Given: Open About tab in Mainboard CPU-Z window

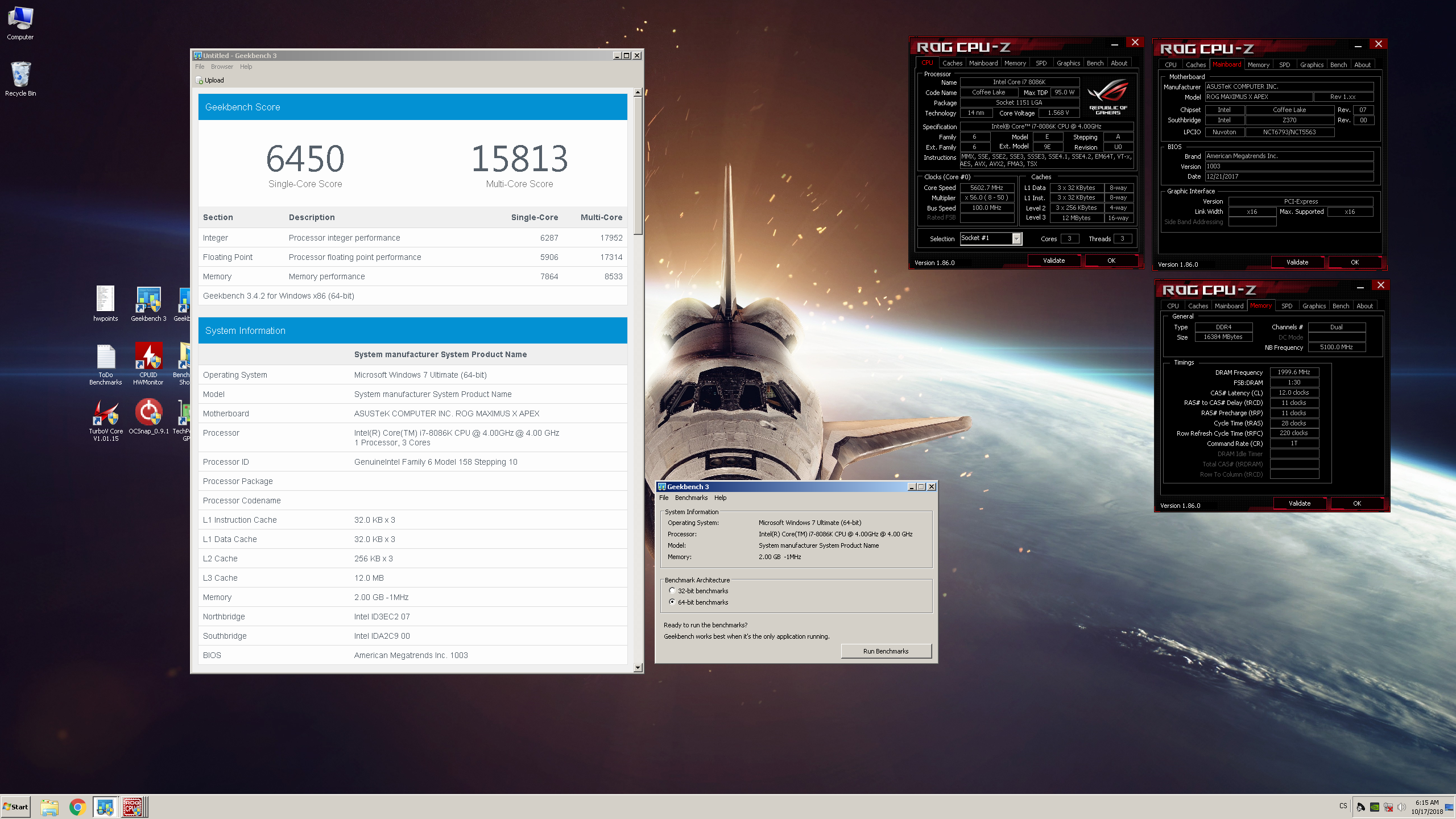Looking at the screenshot, I should pyautogui.click(x=1362, y=65).
